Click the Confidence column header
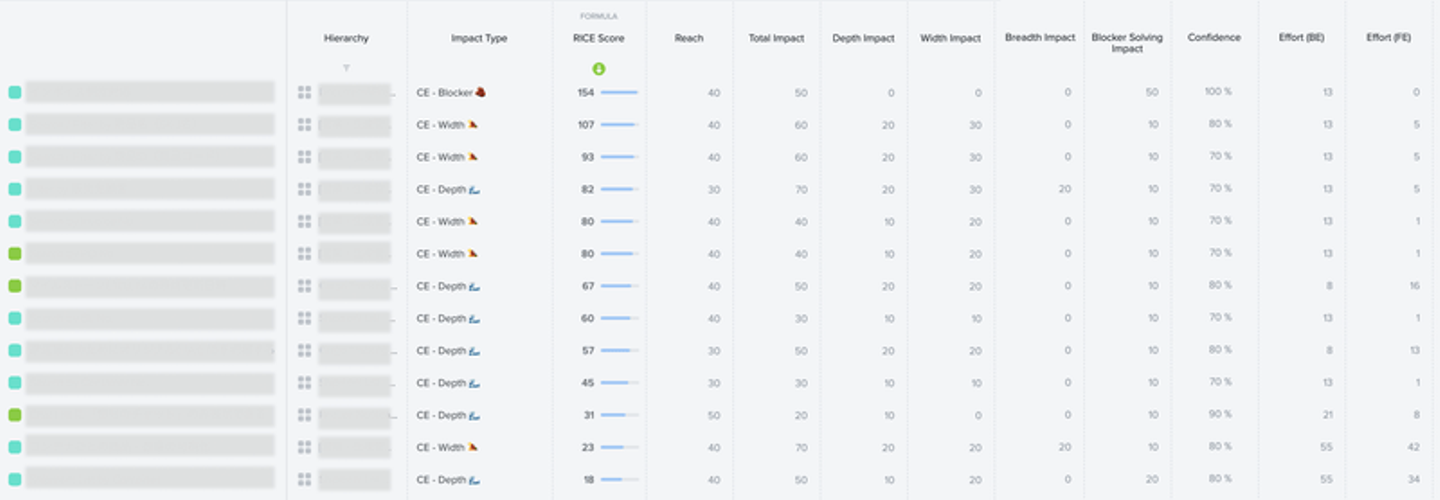Image resolution: width=1440 pixels, height=500 pixels. tap(1214, 38)
